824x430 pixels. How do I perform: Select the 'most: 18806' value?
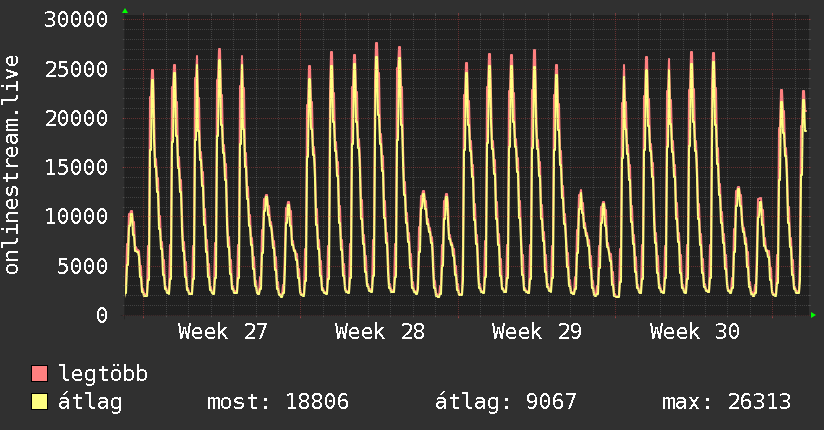tap(278, 402)
